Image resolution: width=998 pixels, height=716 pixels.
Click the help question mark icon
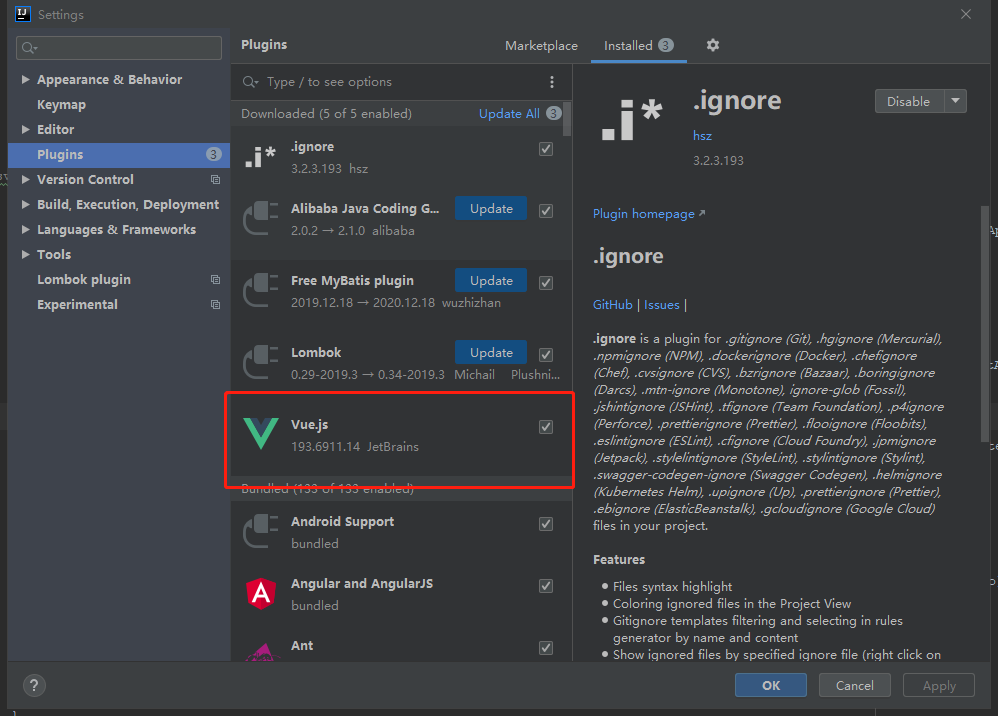(34, 685)
